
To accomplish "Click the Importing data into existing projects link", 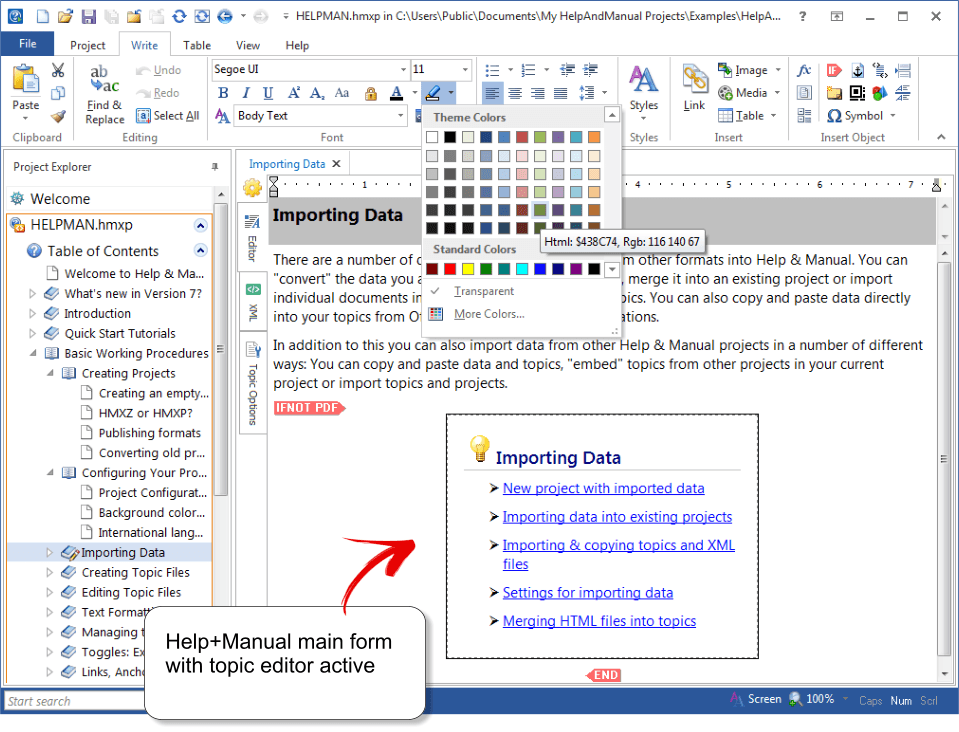I will [618, 517].
